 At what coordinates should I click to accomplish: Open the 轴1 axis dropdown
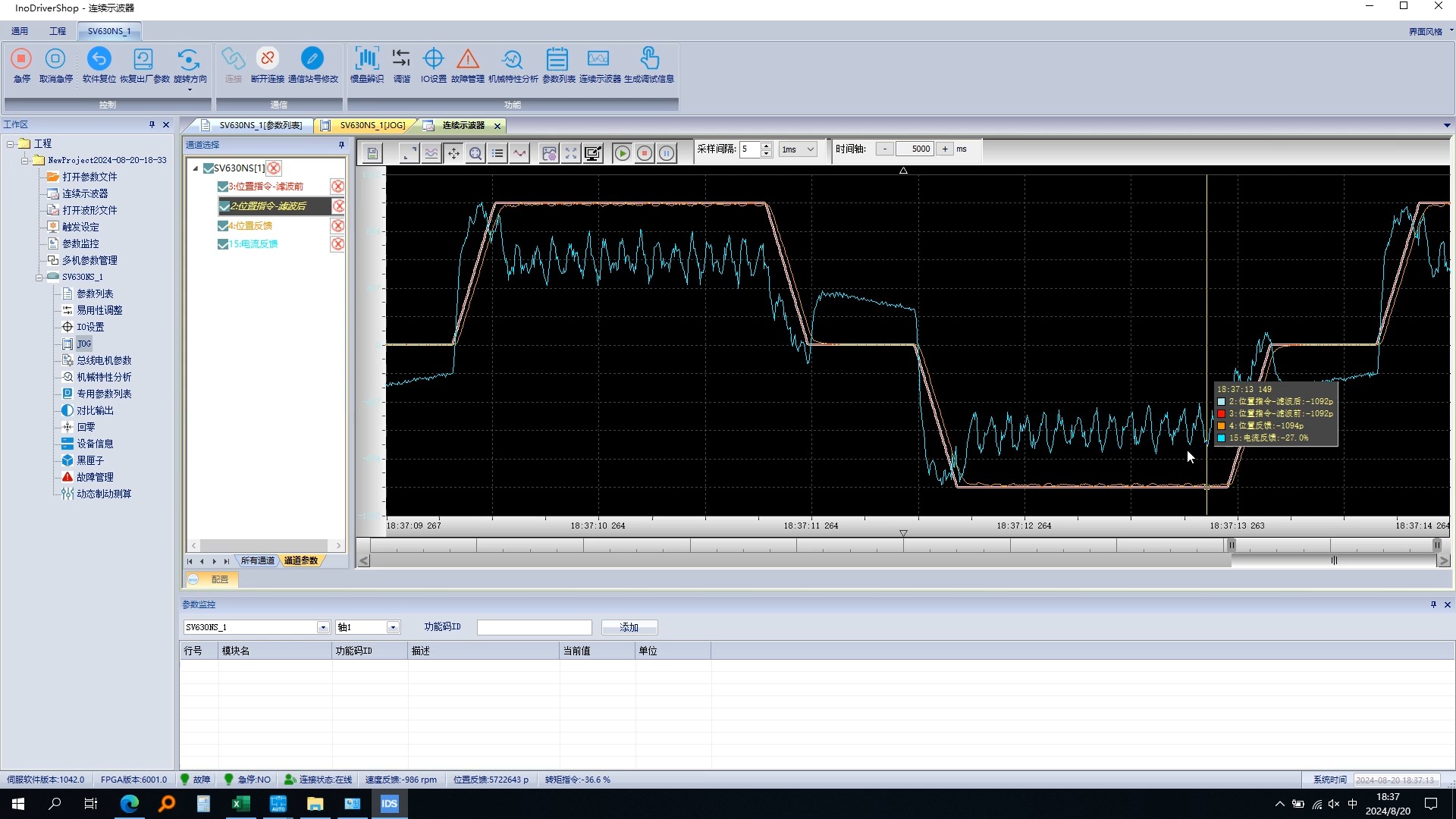[x=393, y=628]
